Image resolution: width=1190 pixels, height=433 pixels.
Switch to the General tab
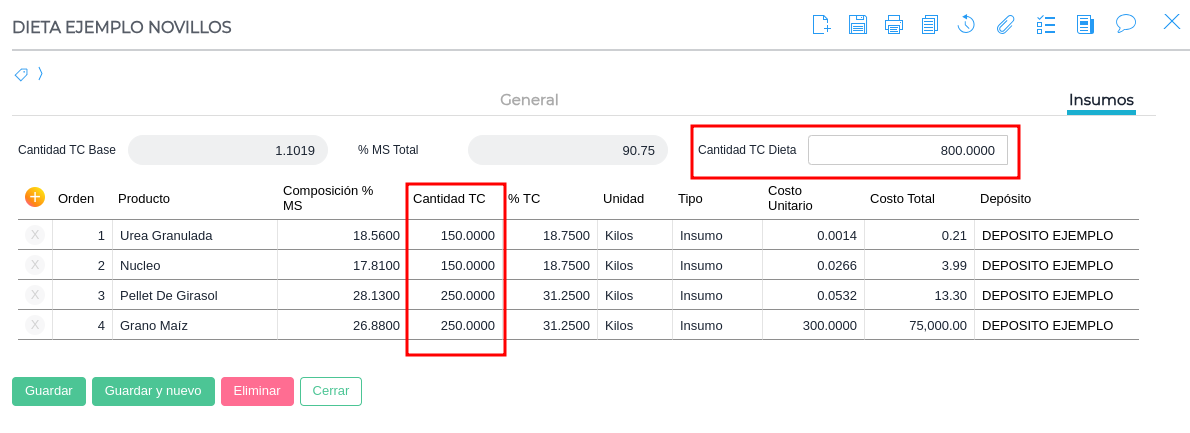click(529, 100)
